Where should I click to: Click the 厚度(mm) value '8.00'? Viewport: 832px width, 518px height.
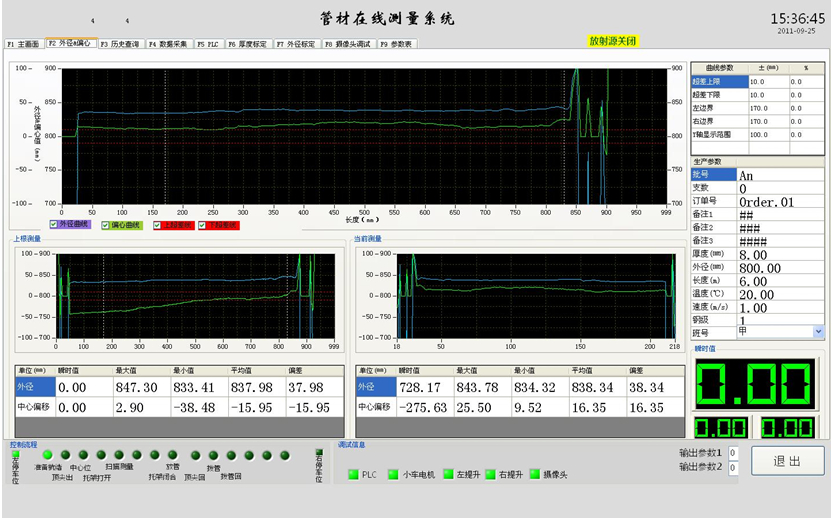(781, 255)
